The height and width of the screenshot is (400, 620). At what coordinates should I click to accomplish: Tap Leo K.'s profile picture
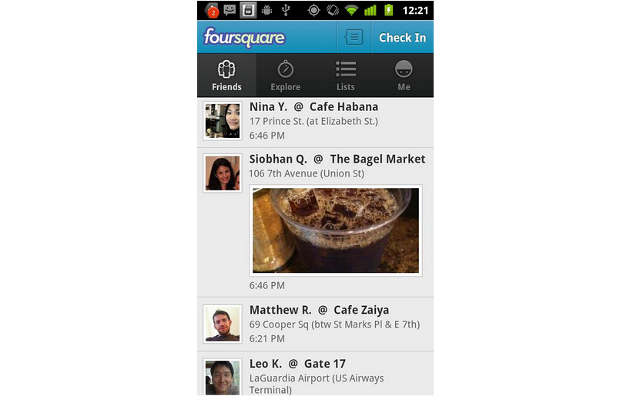(223, 377)
